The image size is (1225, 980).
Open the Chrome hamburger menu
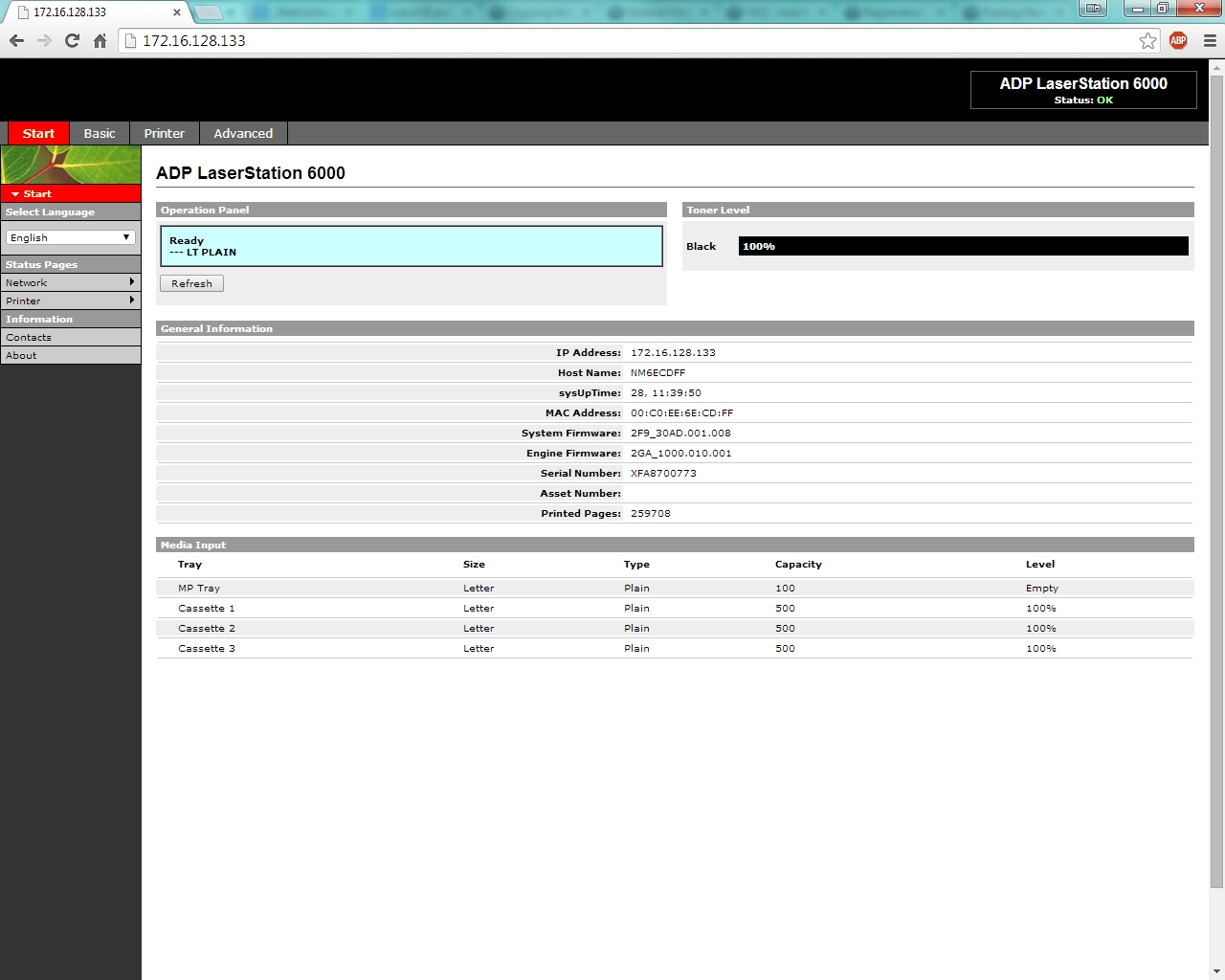point(1210,40)
